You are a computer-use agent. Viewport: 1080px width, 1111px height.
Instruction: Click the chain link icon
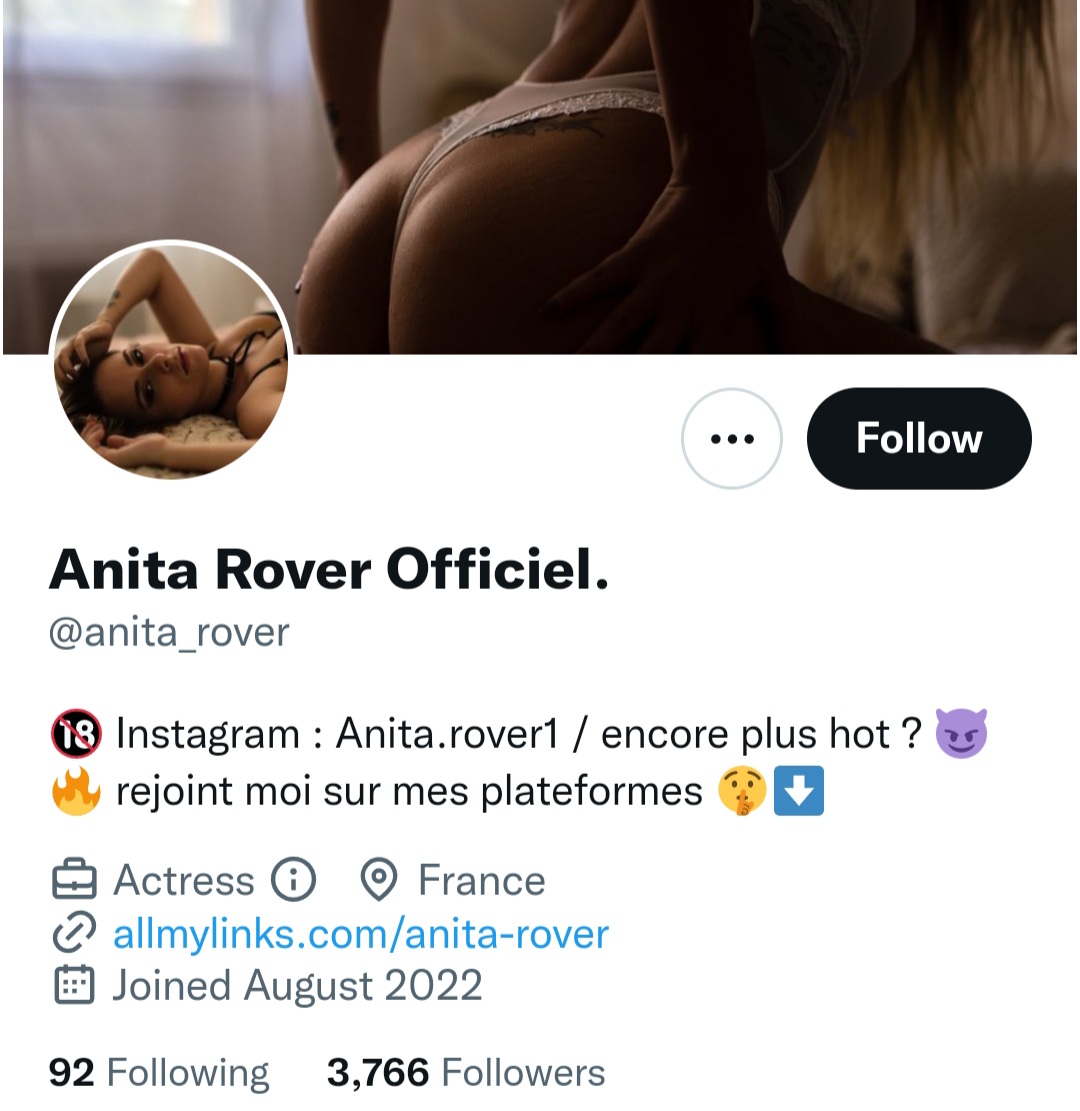pos(73,934)
